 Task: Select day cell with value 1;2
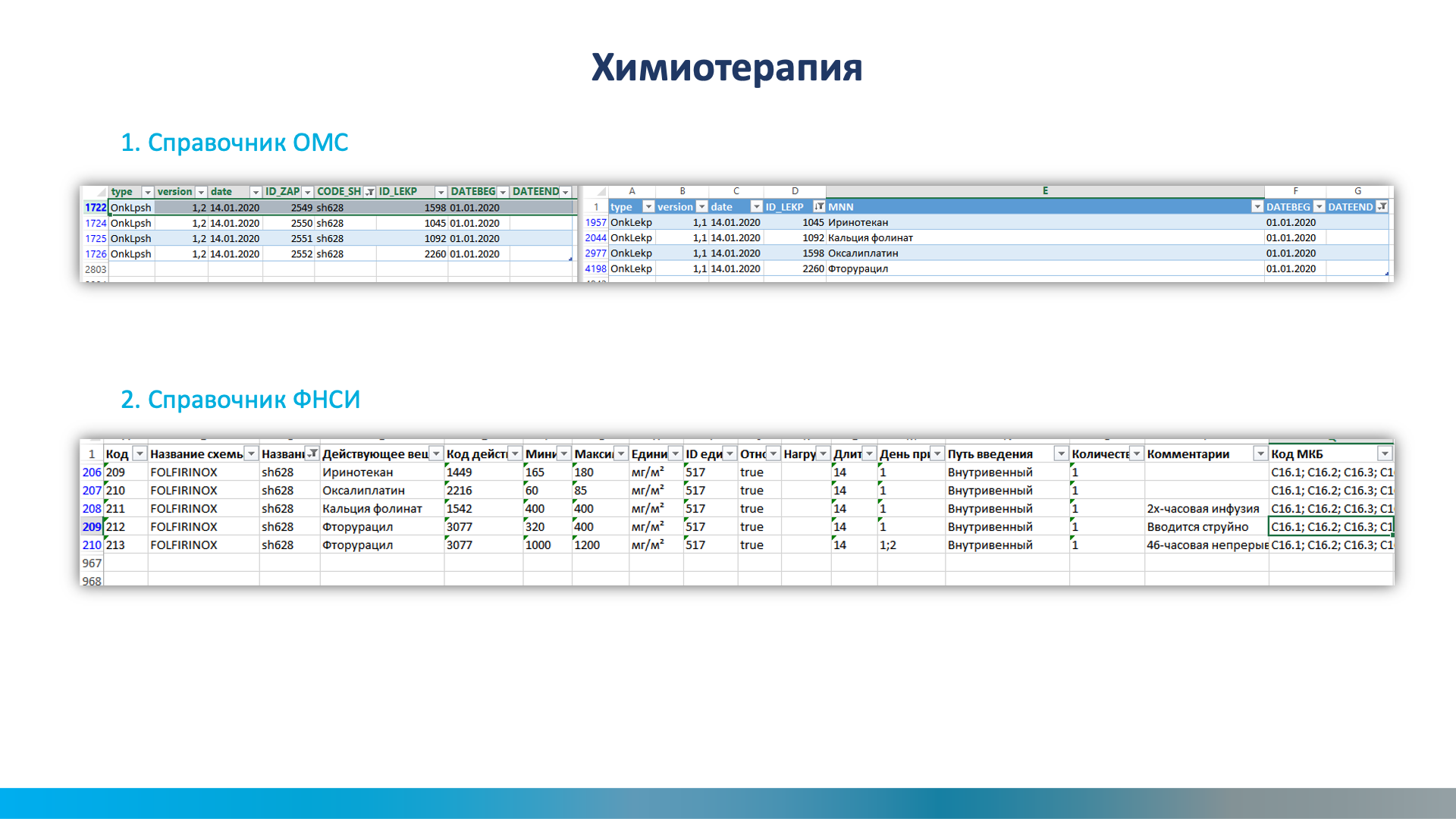[x=911, y=545]
